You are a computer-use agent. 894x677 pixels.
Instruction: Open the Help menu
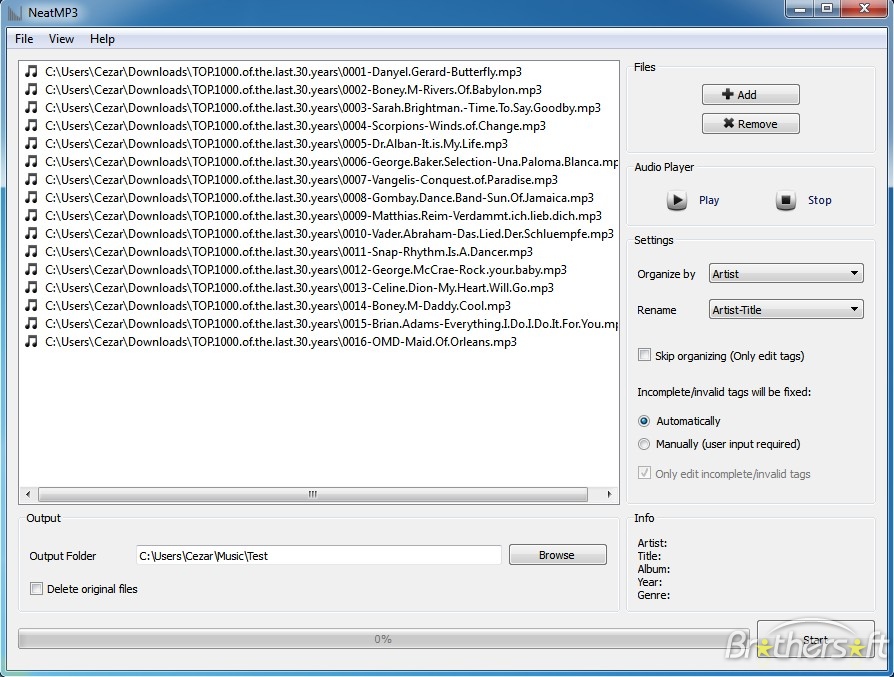pos(102,39)
